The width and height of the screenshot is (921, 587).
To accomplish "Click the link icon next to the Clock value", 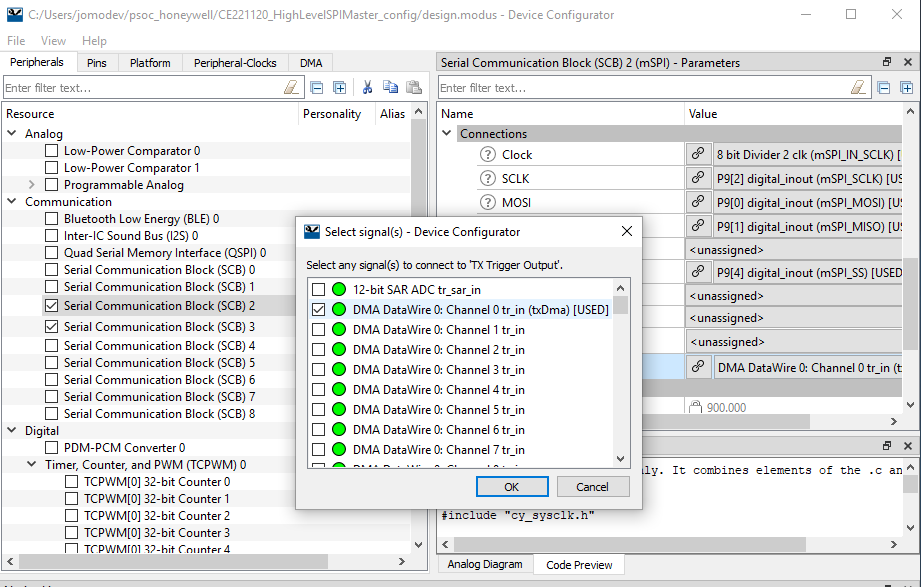I will [698, 154].
